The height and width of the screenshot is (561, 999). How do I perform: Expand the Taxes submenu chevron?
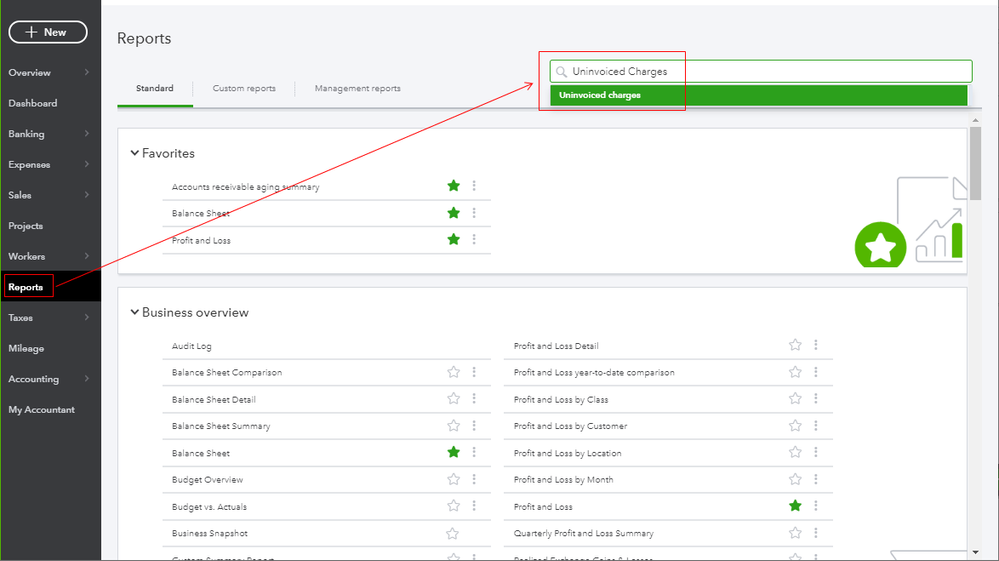click(x=87, y=316)
